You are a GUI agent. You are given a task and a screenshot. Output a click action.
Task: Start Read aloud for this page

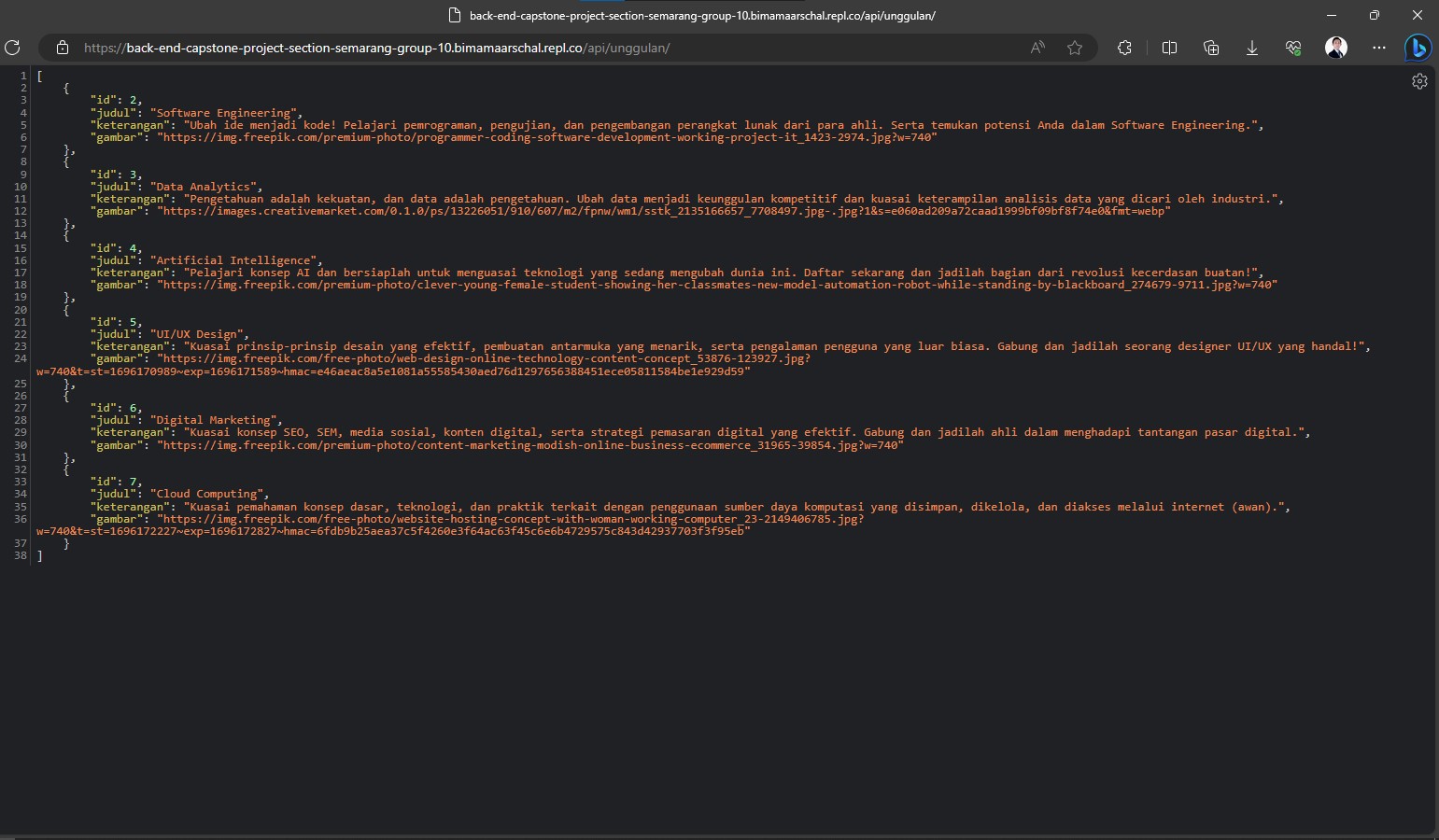click(x=1037, y=48)
